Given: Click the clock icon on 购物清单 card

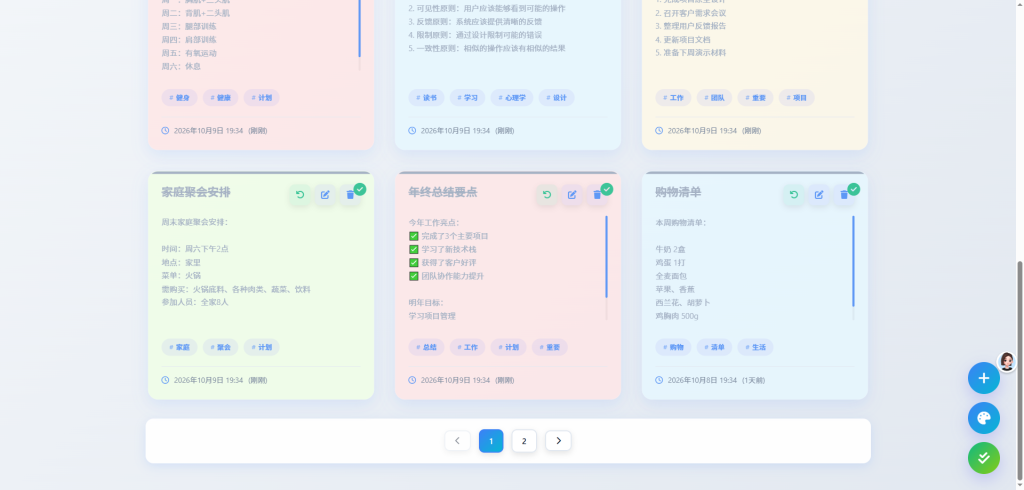Looking at the screenshot, I should coord(659,380).
